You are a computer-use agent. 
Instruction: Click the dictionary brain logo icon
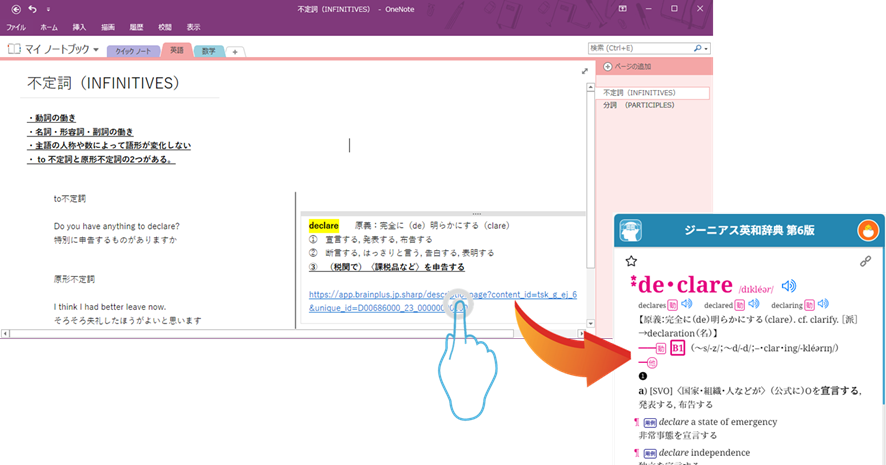[630, 231]
